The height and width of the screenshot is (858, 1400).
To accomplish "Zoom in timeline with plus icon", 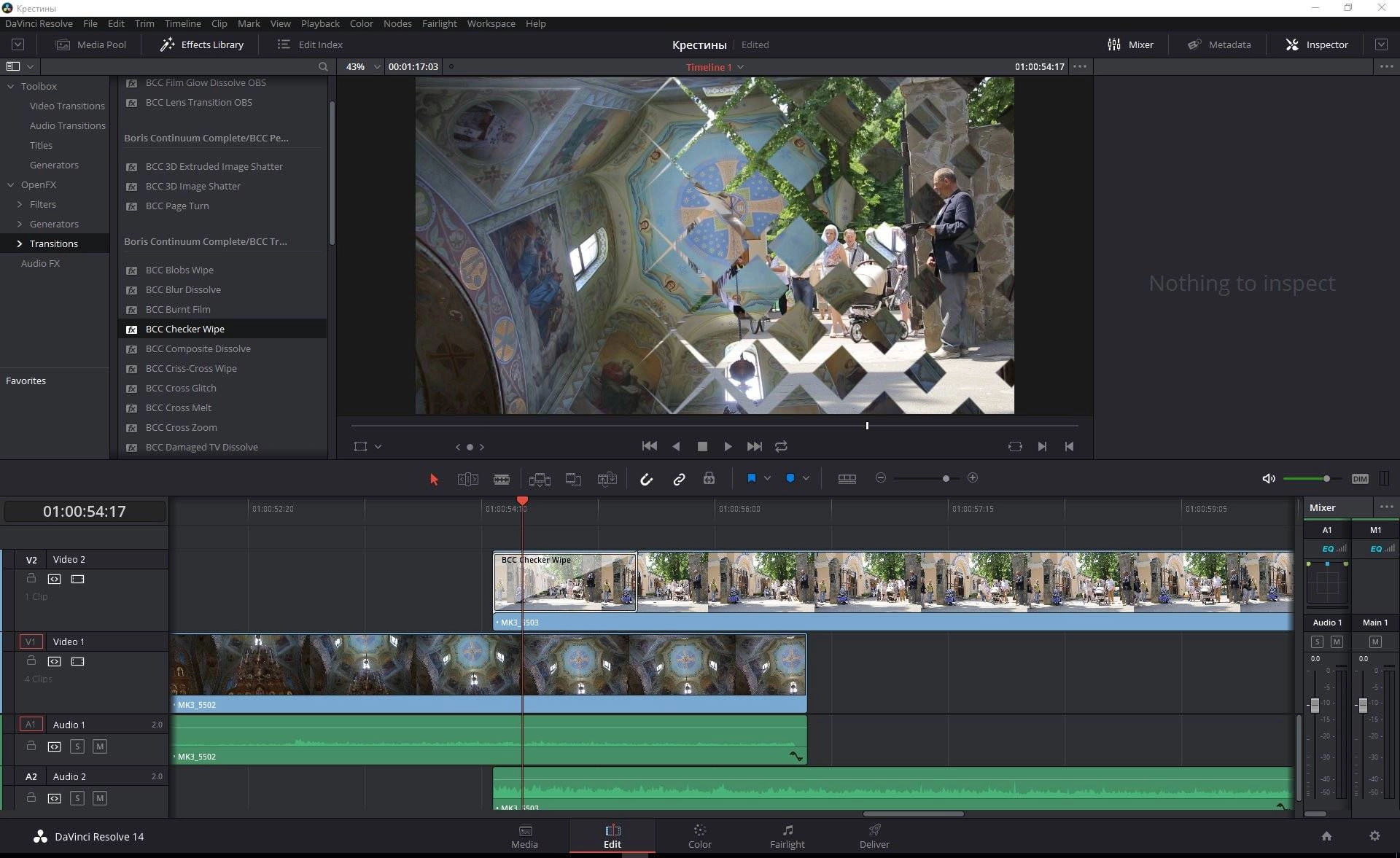I will pos(972,478).
